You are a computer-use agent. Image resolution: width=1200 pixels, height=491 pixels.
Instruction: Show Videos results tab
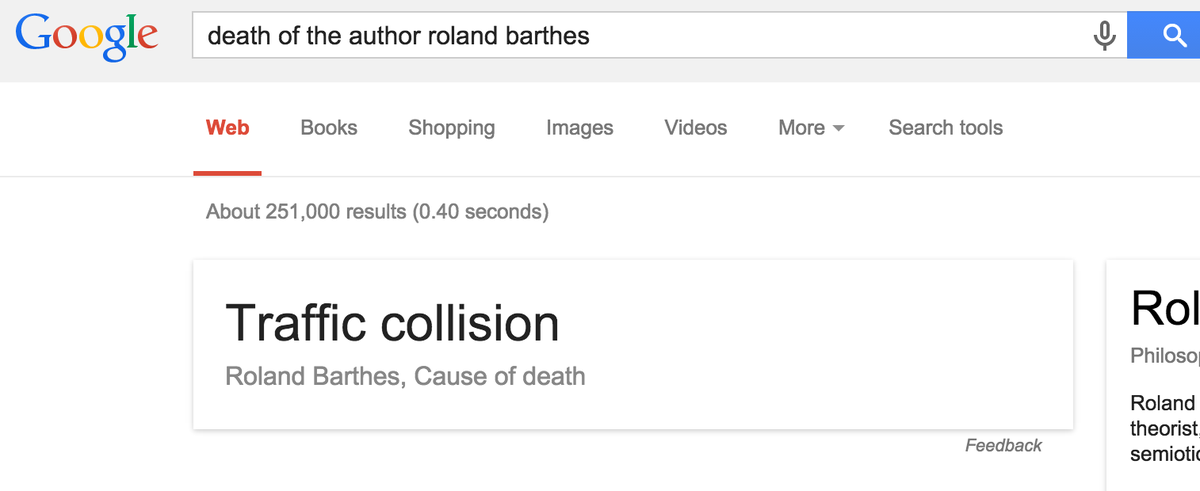(696, 128)
